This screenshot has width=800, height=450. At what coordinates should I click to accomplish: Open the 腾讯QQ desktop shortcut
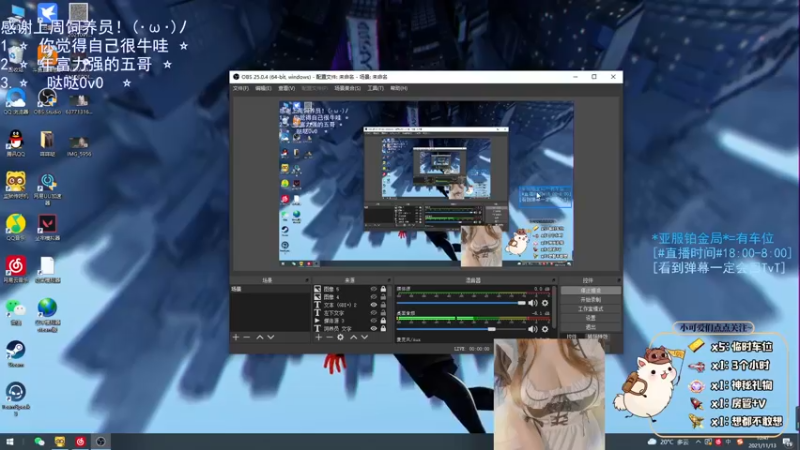coord(16,143)
